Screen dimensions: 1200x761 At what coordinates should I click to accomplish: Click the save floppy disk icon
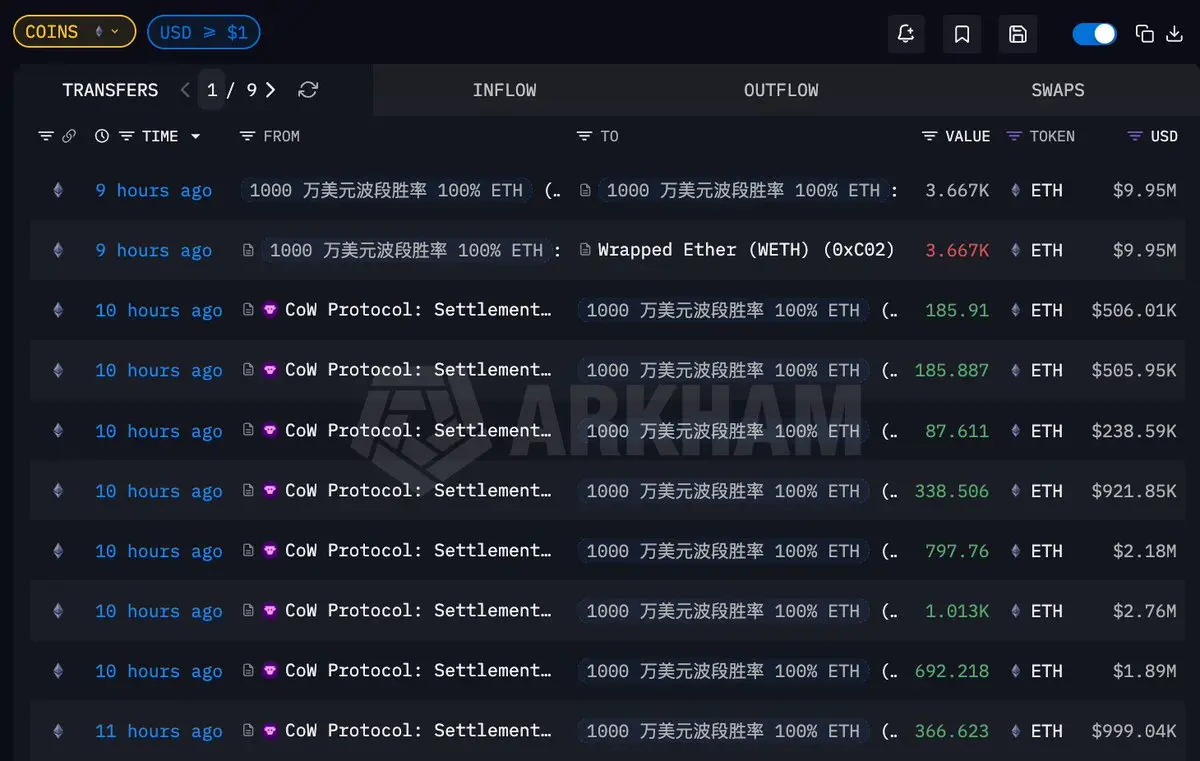click(x=1018, y=34)
